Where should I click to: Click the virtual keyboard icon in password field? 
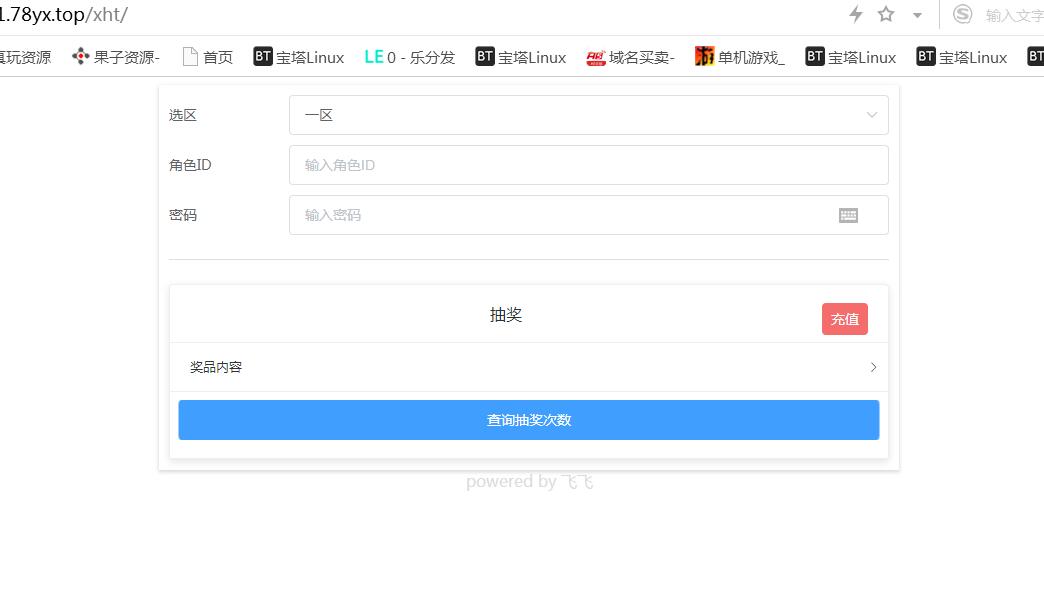click(848, 215)
